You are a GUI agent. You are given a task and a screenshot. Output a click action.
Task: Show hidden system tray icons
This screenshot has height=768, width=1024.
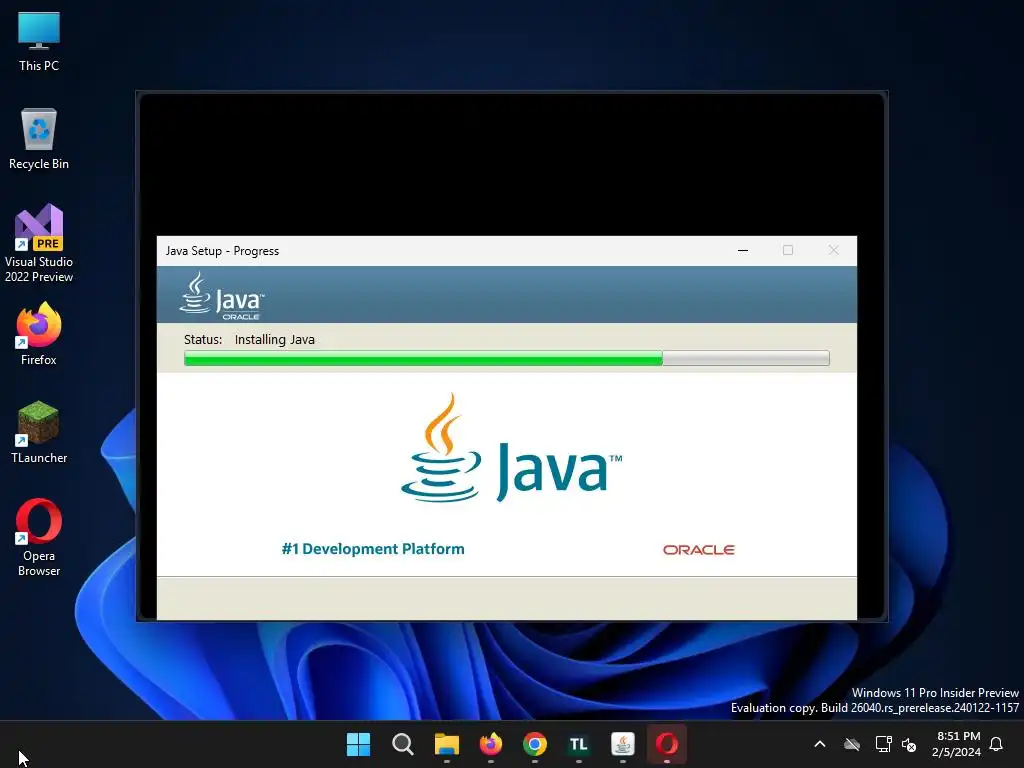[x=820, y=744]
